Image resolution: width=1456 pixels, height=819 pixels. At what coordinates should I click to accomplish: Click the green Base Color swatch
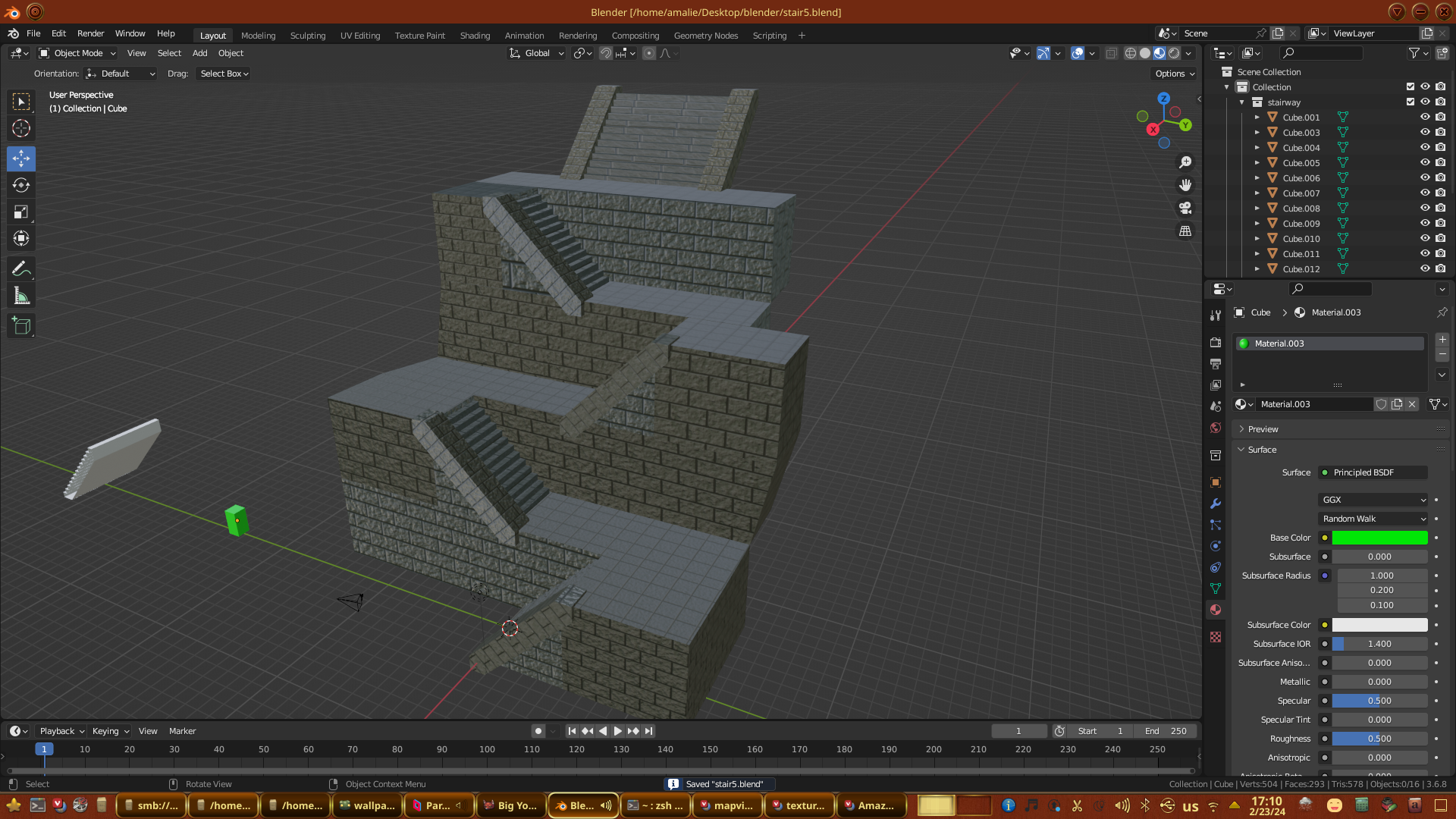pos(1379,538)
